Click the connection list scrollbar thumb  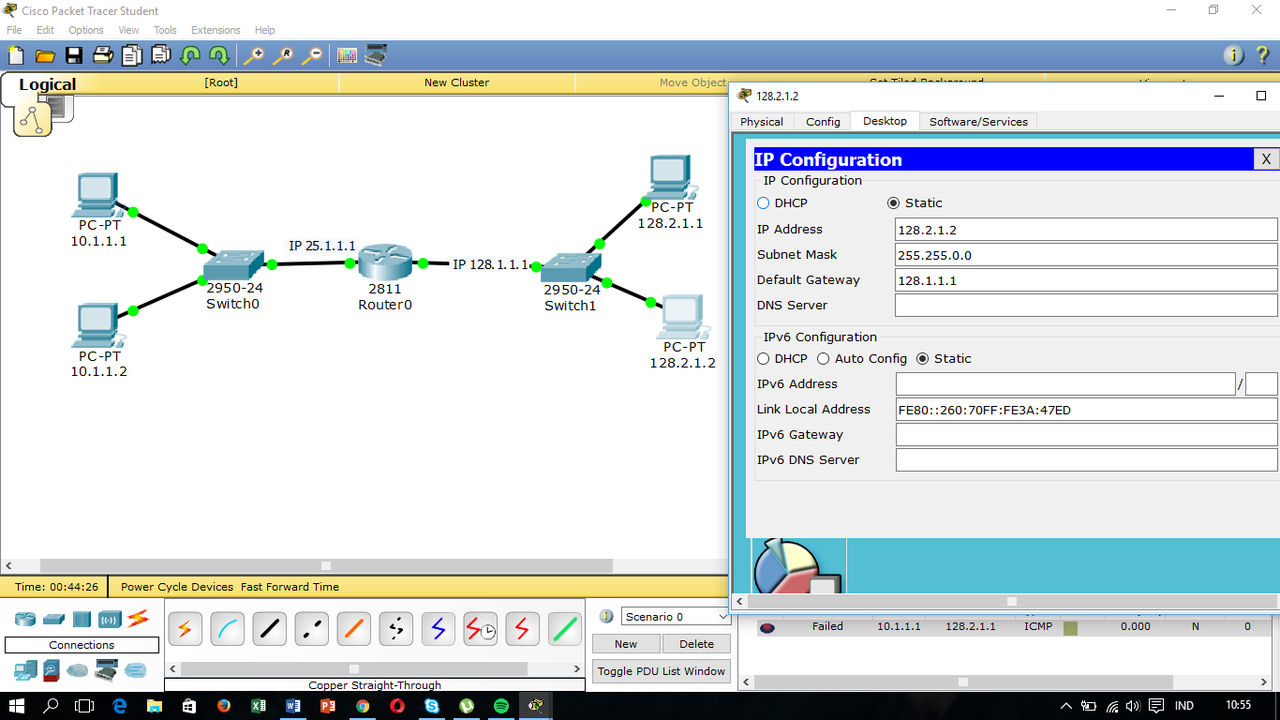tap(353, 669)
